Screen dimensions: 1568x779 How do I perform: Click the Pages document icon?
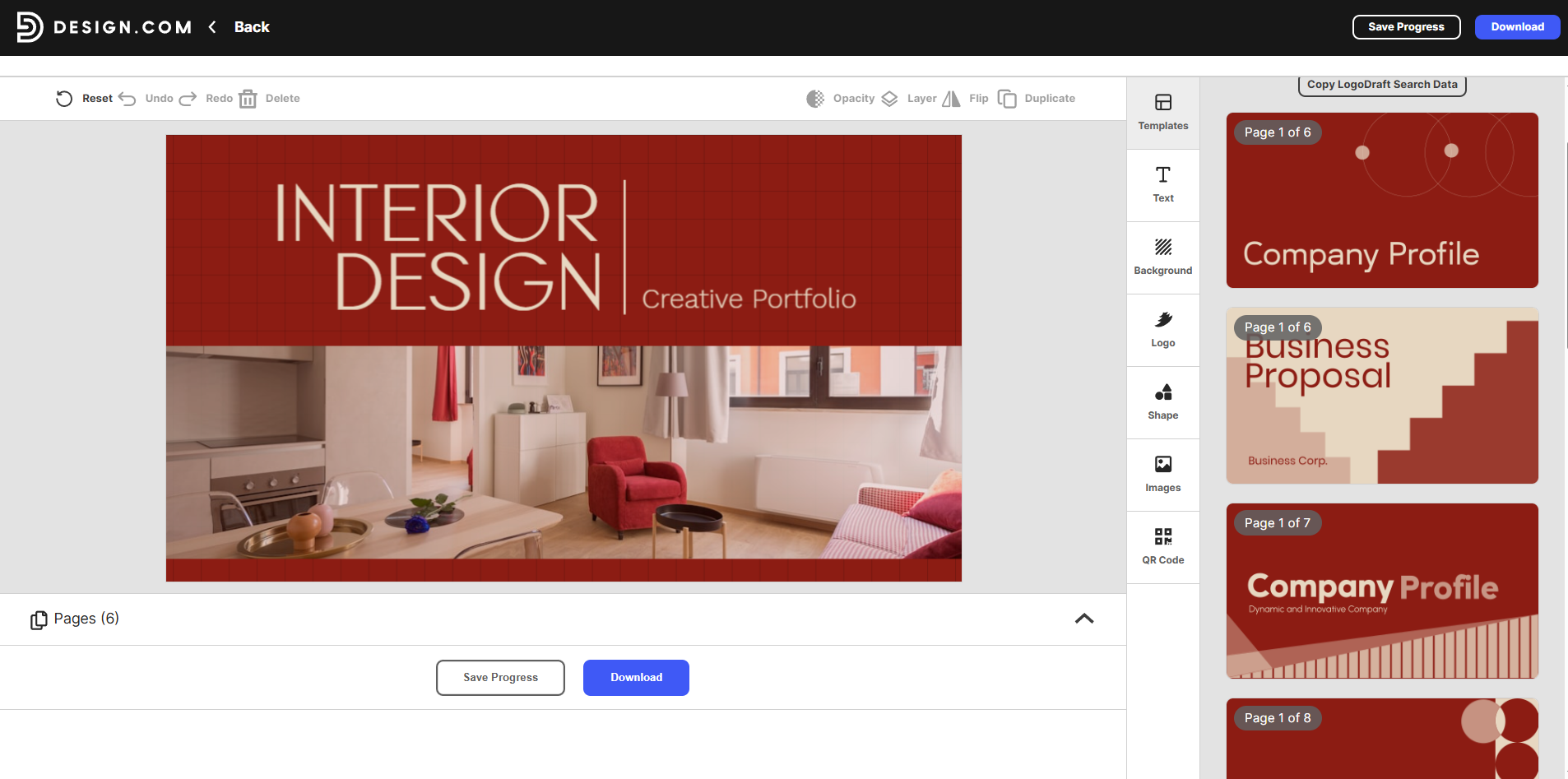(39, 619)
